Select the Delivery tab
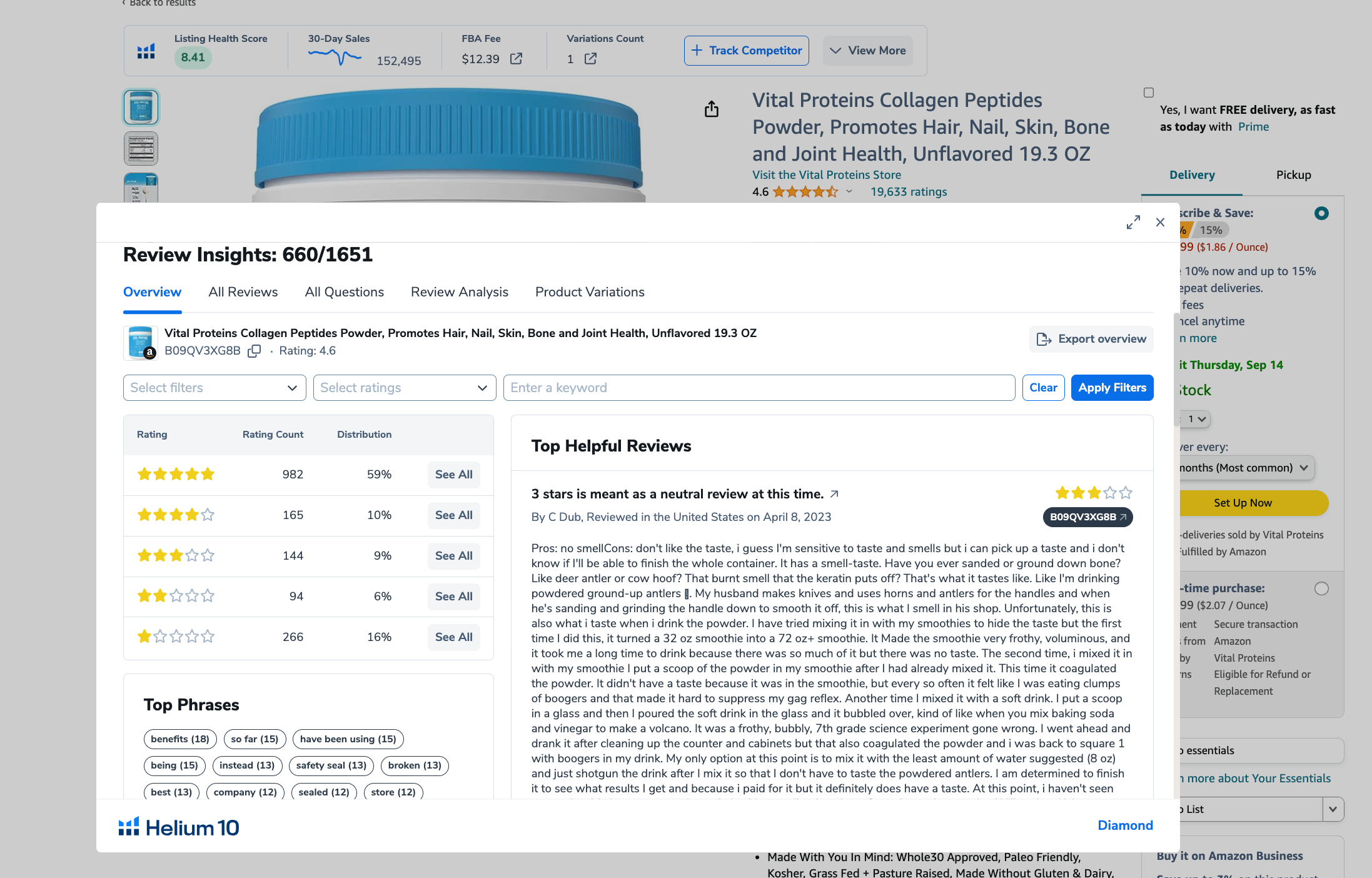The width and height of the screenshot is (1372, 878). coord(1192,175)
